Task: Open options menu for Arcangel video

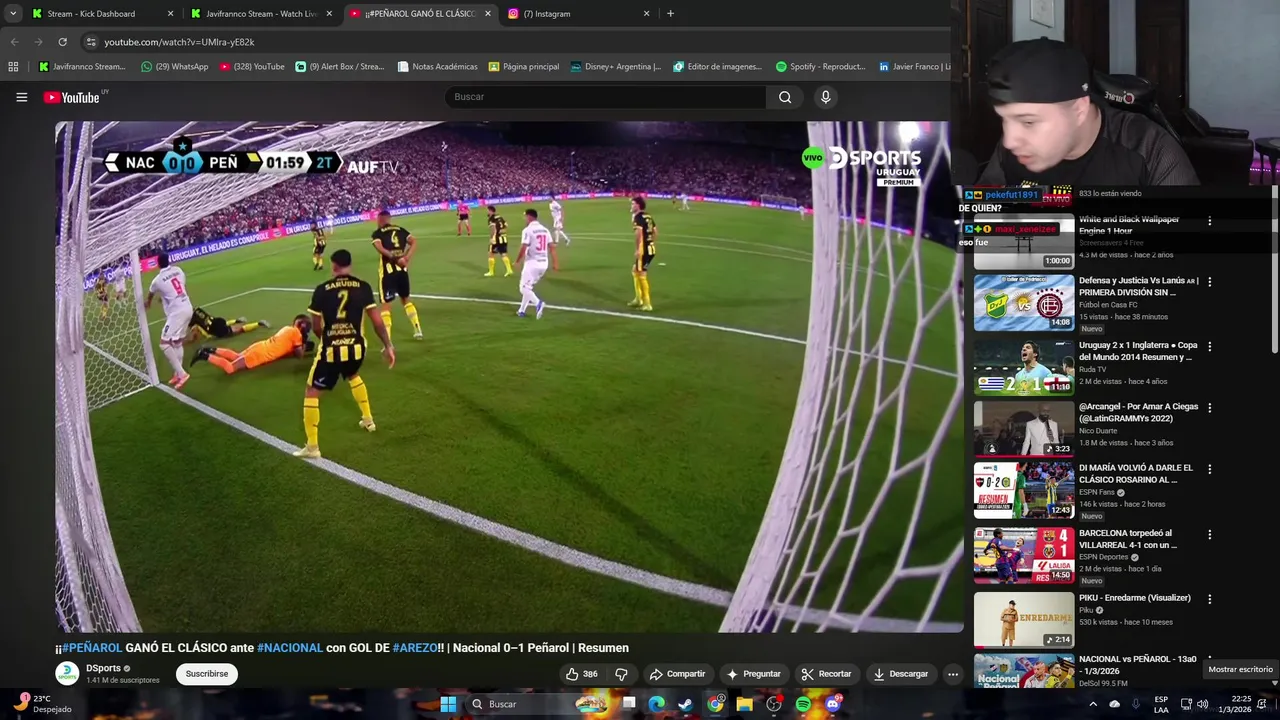Action: [x=1209, y=408]
